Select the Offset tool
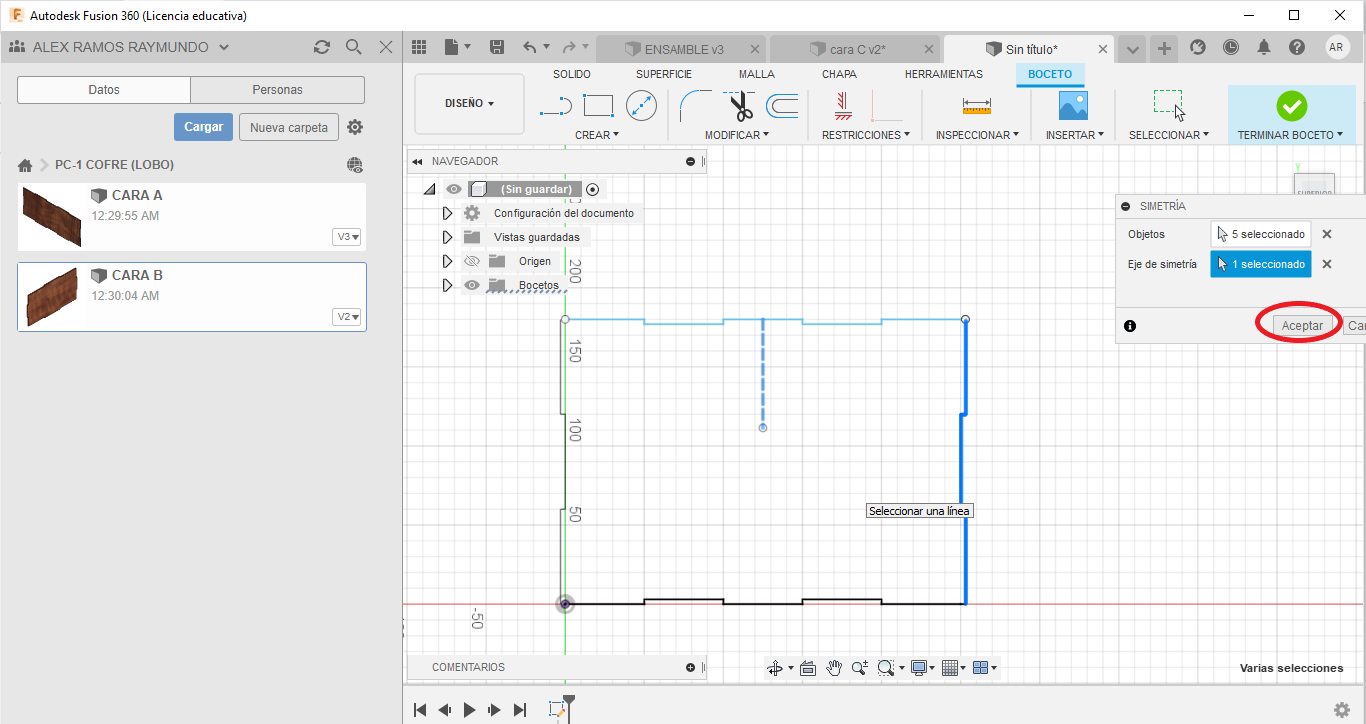The image size is (1366, 724). [782, 106]
